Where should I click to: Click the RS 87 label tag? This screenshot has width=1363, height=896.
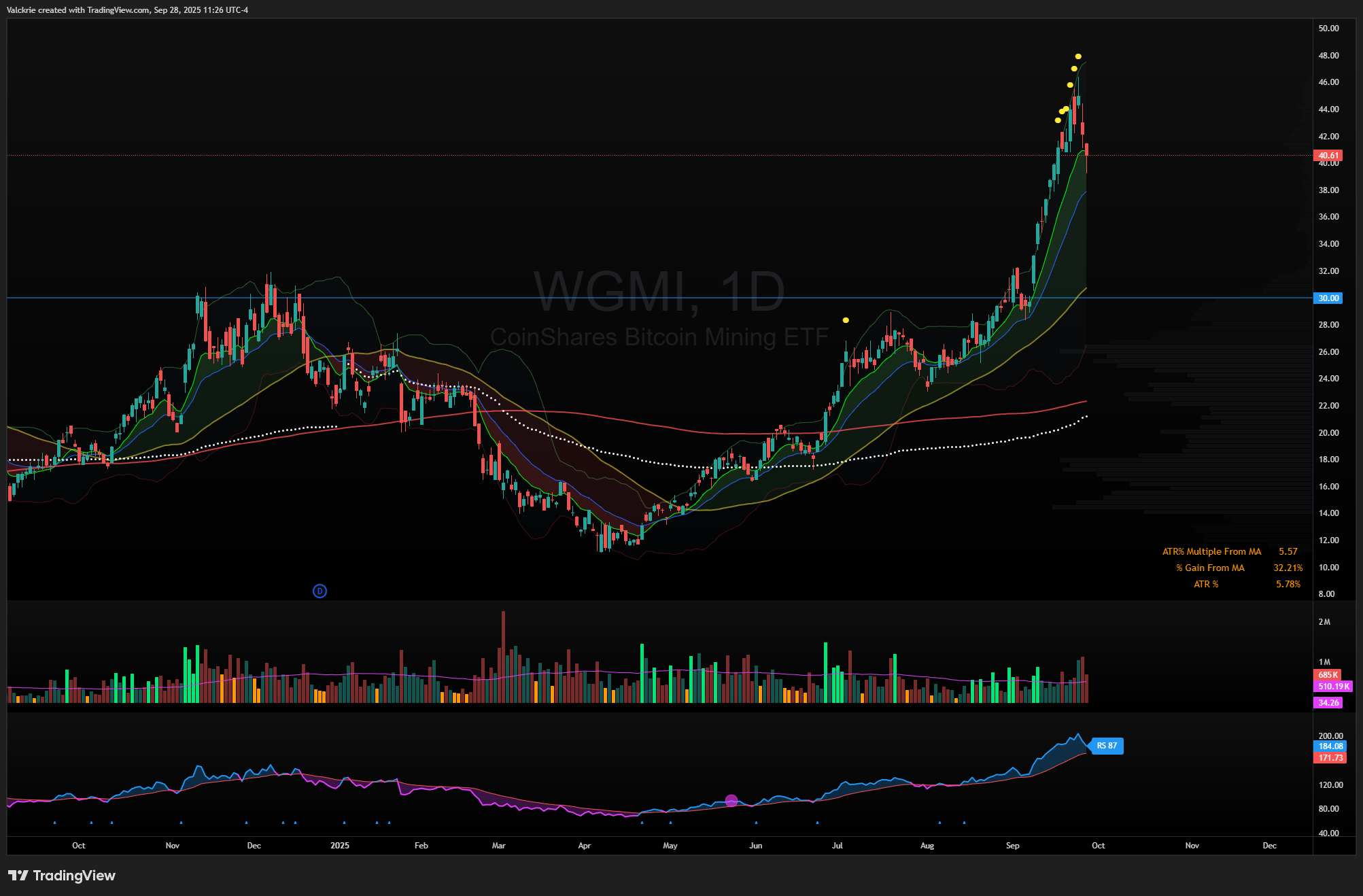(1106, 746)
